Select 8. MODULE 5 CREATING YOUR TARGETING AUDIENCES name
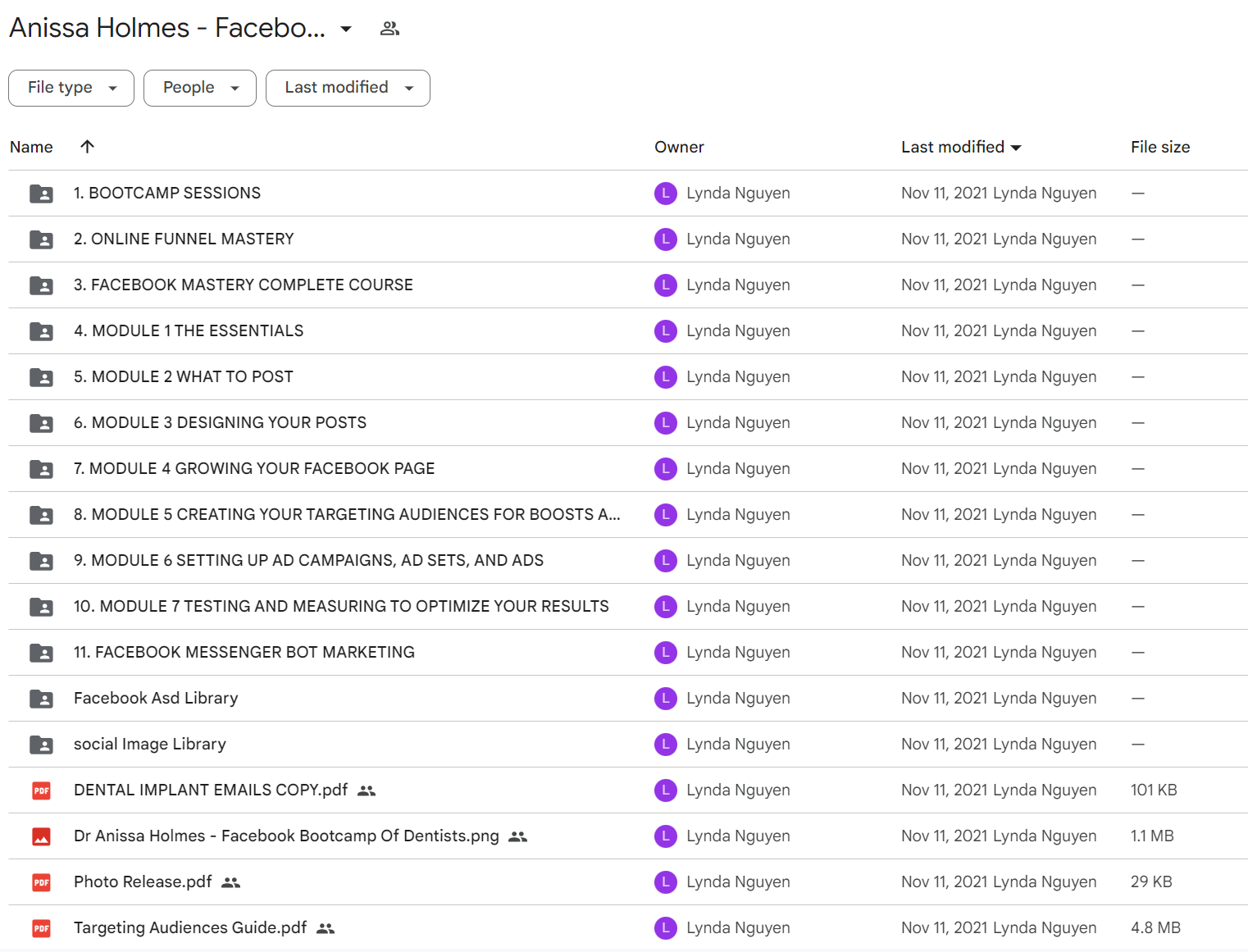The image size is (1248, 952). click(x=347, y=514)
